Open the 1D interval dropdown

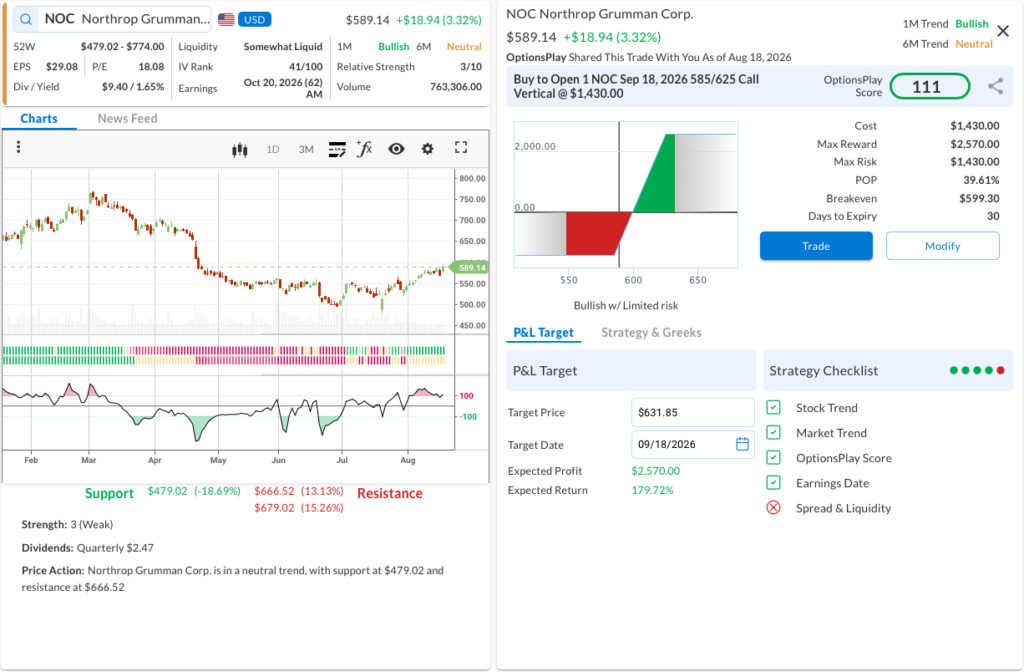pos(273,150)
